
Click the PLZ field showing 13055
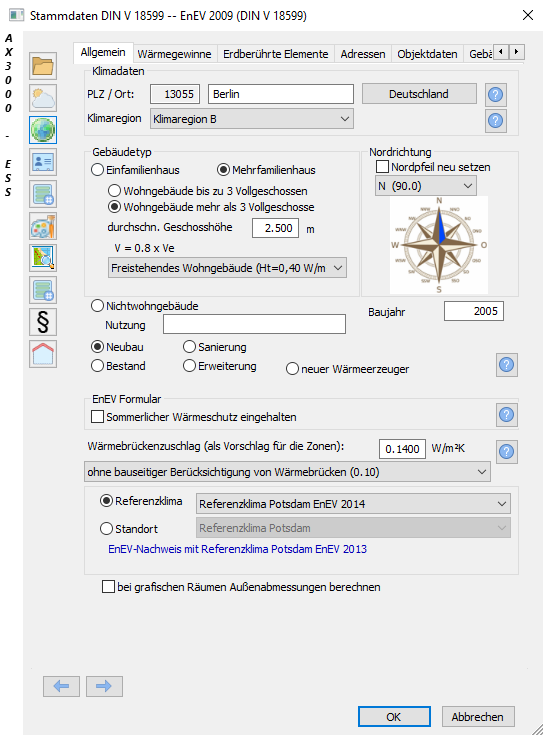pyautogui.click(x=175, y=94)
